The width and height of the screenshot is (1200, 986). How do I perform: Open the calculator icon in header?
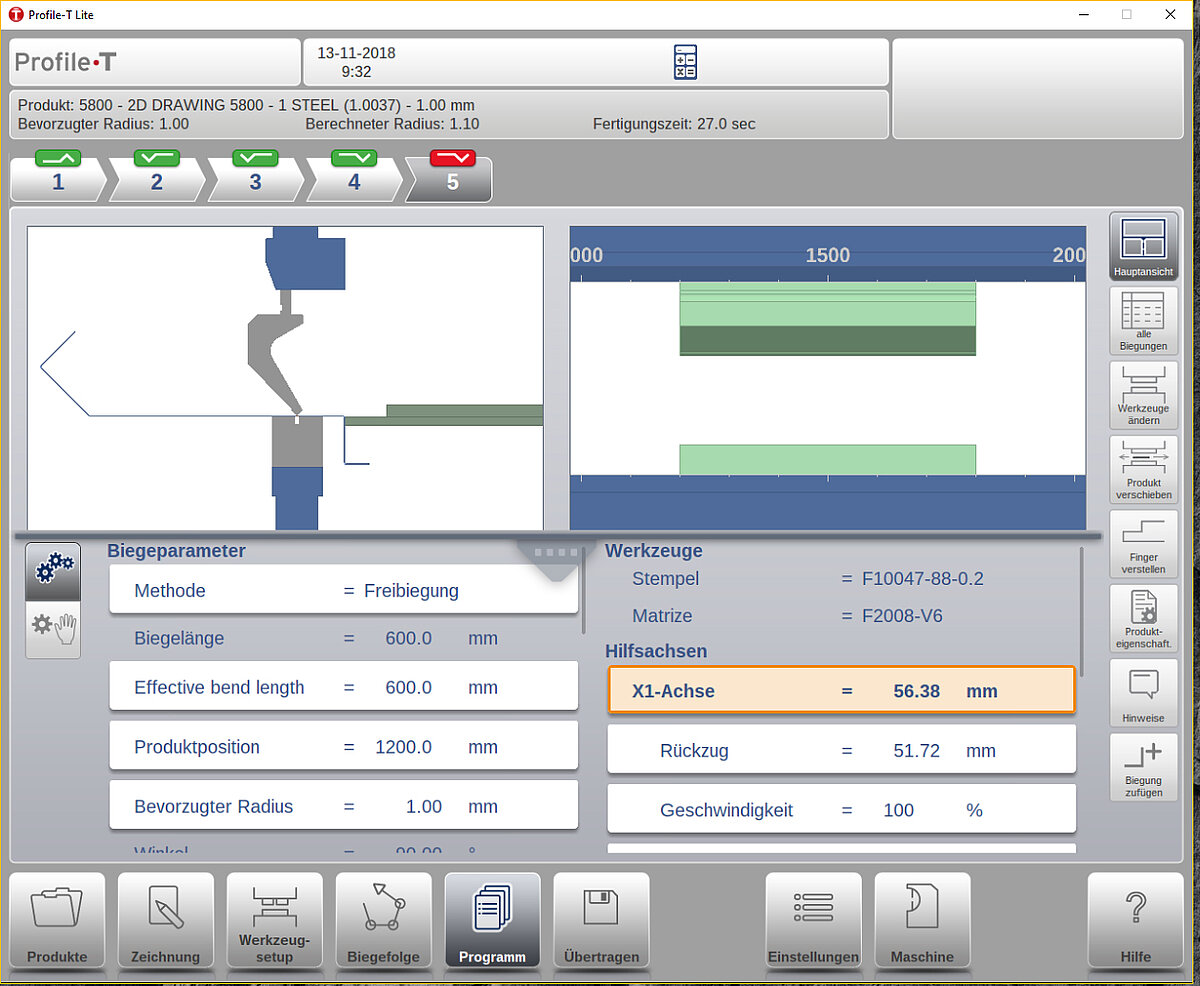(685, 62)
